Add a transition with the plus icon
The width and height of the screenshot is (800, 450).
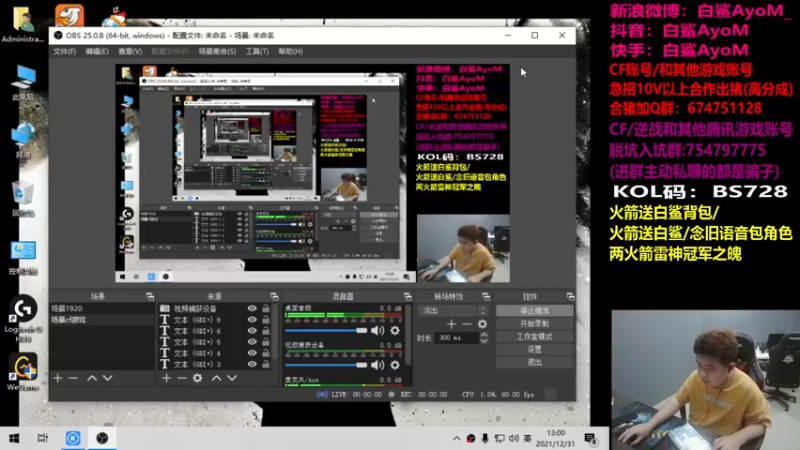[x=451, y=324]
